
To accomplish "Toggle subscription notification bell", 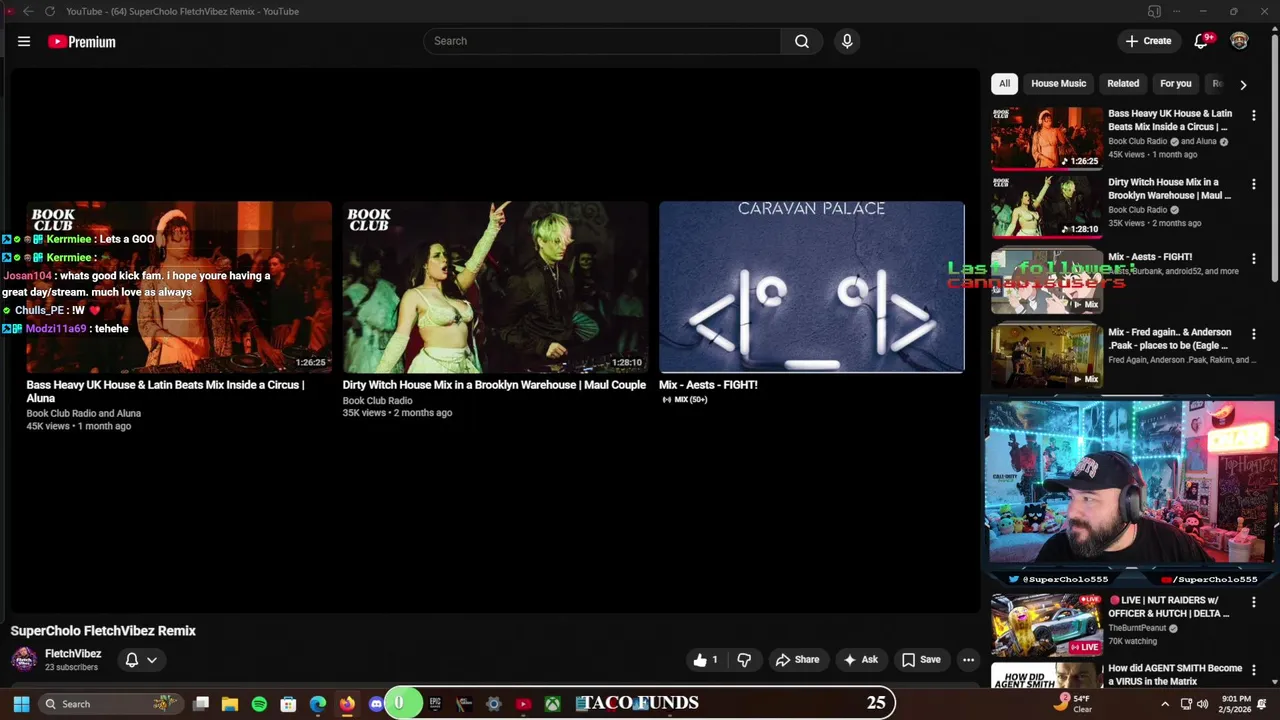I will (131, 660).
